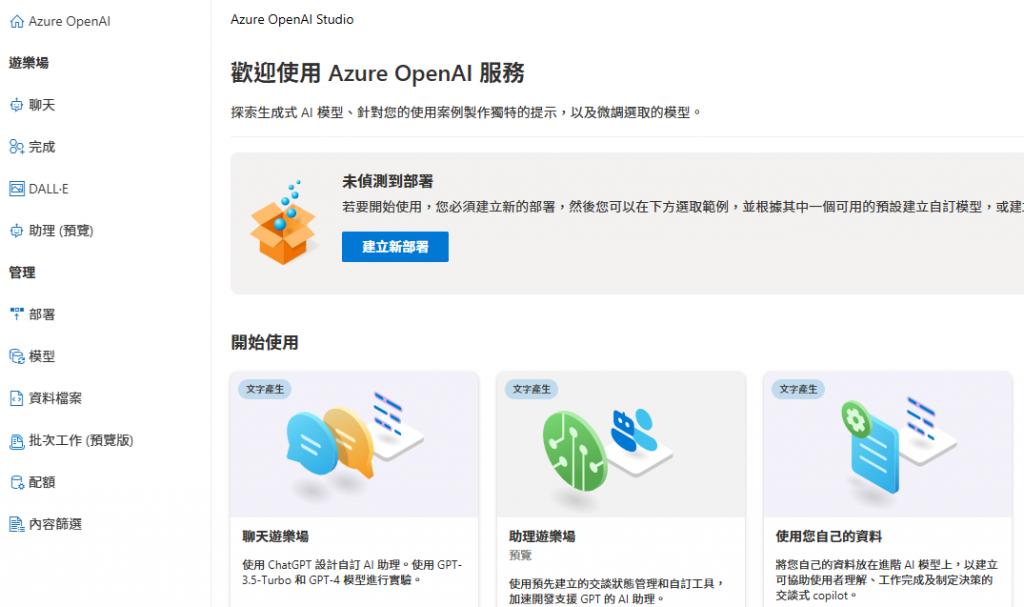Click the 若要開始使用 deployment instruction text
This screenshot has width=1024, height=607.
pyautogui.click(x=682, y=207)
